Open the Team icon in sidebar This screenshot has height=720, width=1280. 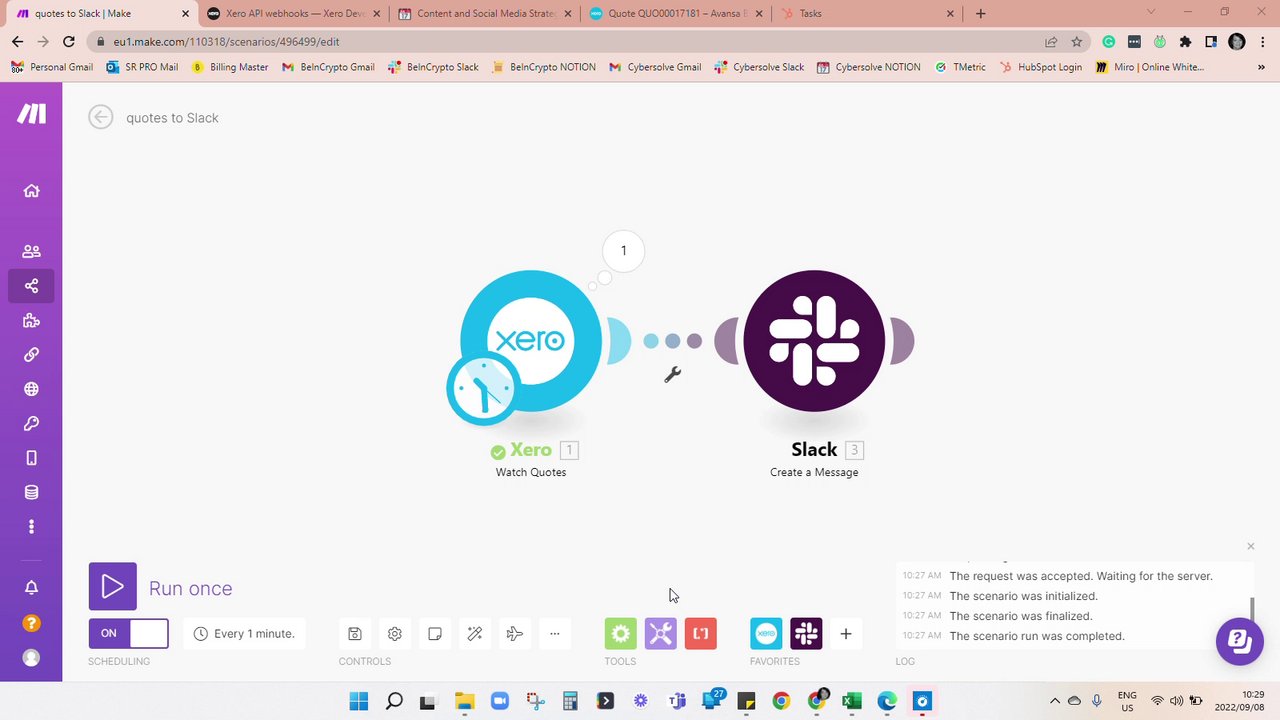[31, 252]
